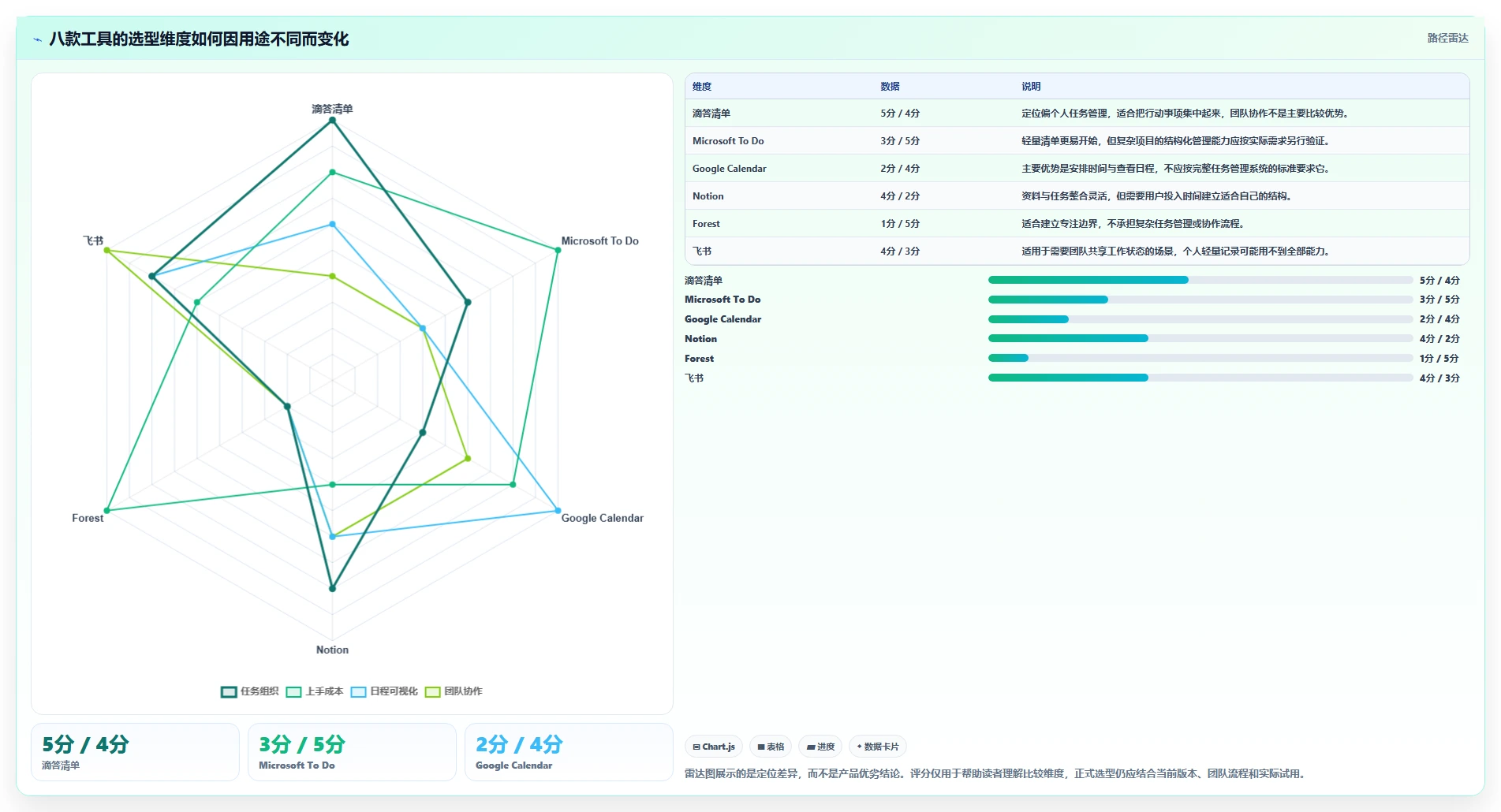Select Microsoft To Do in the table
Viewport: 1501px width, 812px height.
pos(728,141)
